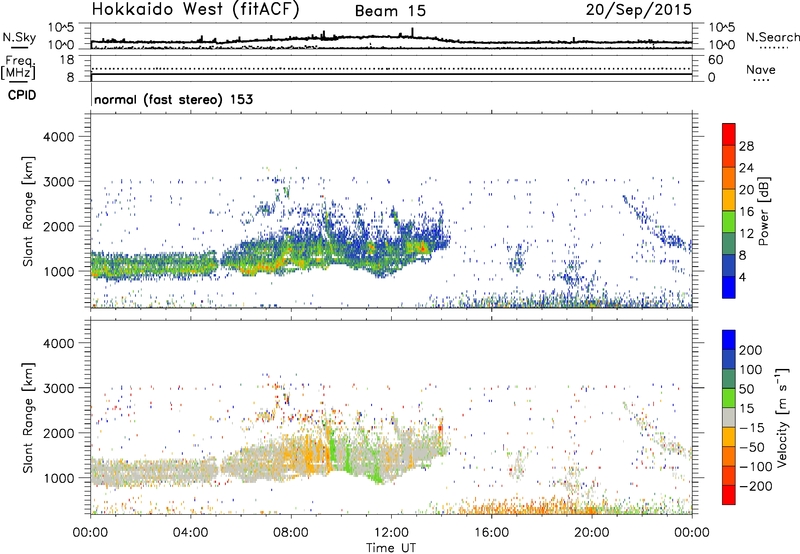This screenshot has width=800, height=554.
Task: Click the solid black noise trace in top panel
Action: pyautogui.click(x=391, y=39)
